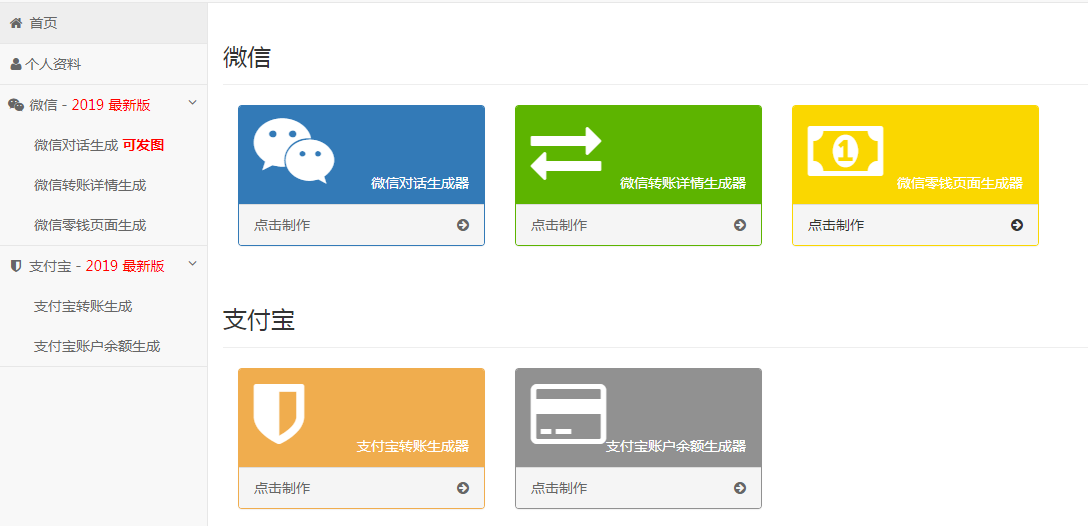Collapse the 支付宝 sidebar section chevron
Image resolution: width=1088 pixels, height=526 pixels.
(x=193, y=264)
